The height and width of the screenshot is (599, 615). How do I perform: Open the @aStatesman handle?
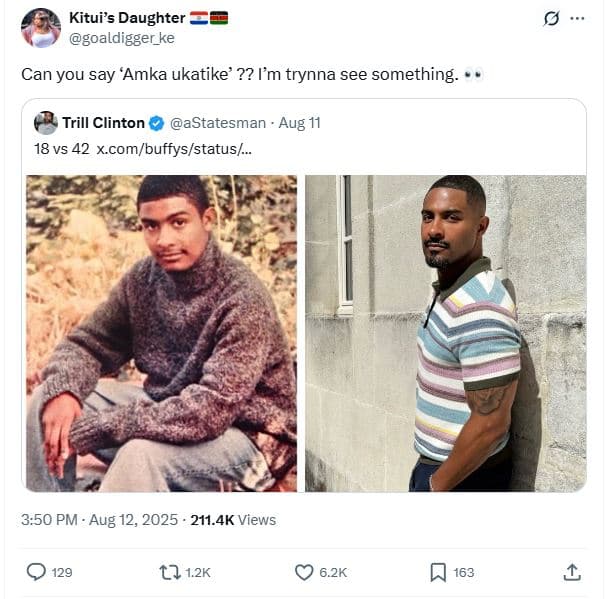(218, 123)
